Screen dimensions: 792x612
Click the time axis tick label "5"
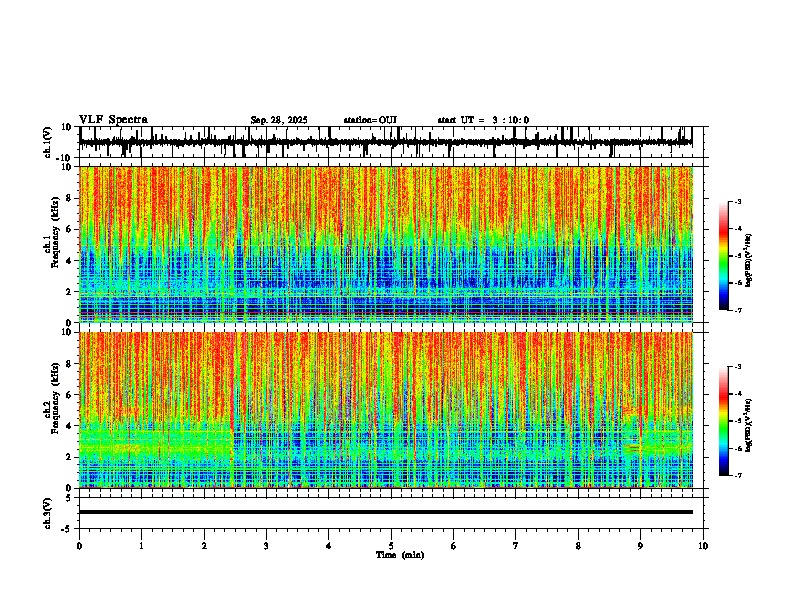(391, 546)
